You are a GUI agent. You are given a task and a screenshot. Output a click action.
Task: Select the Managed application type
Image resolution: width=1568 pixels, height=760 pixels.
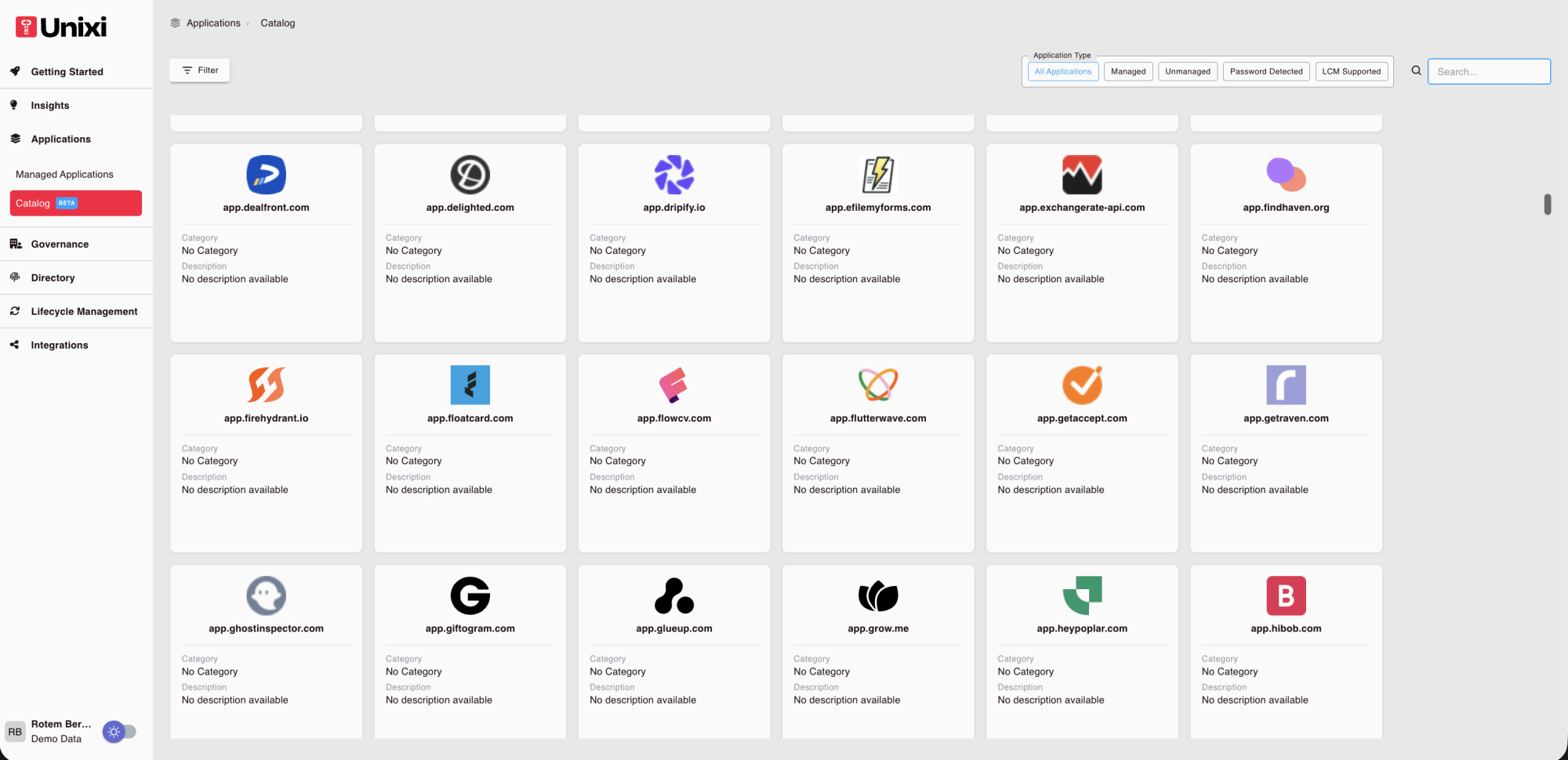click(1128, 71)
